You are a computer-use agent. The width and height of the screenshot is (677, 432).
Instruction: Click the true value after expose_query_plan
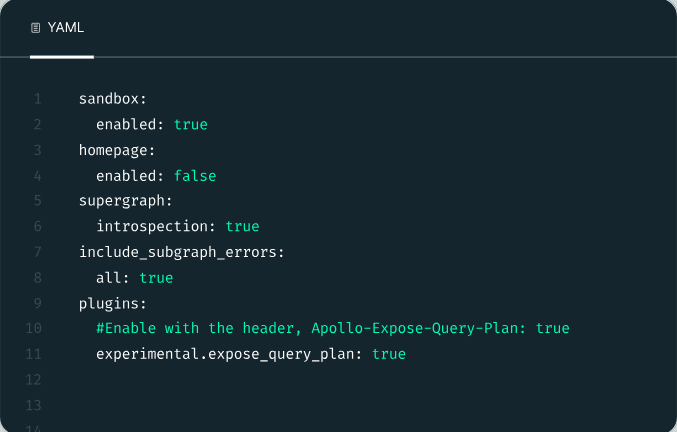coord(389,354)
